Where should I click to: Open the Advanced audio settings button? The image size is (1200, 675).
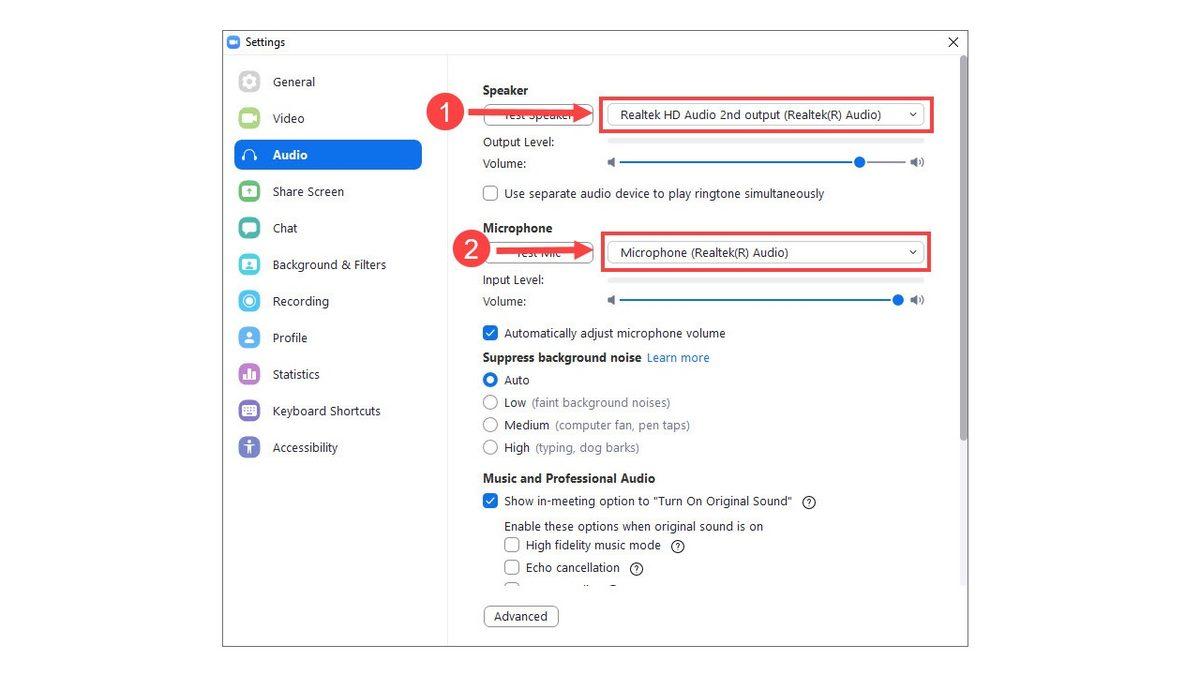[521, 617]
